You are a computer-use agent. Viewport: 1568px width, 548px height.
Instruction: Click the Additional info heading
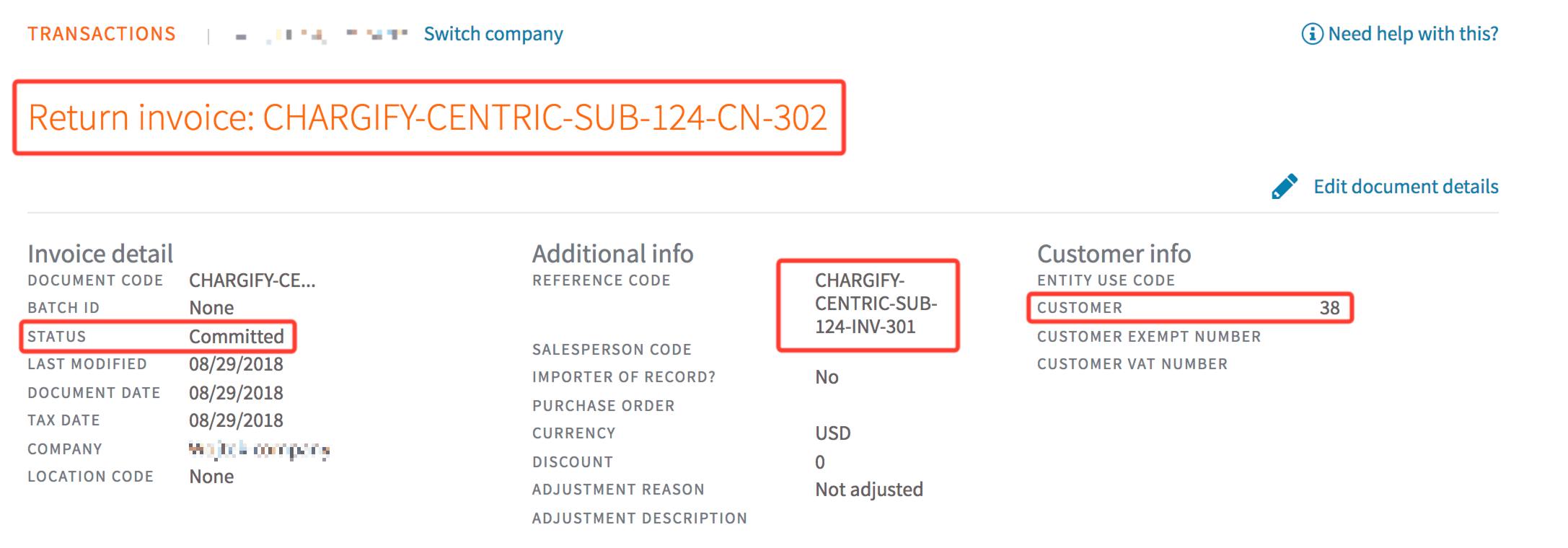[613, 254]
